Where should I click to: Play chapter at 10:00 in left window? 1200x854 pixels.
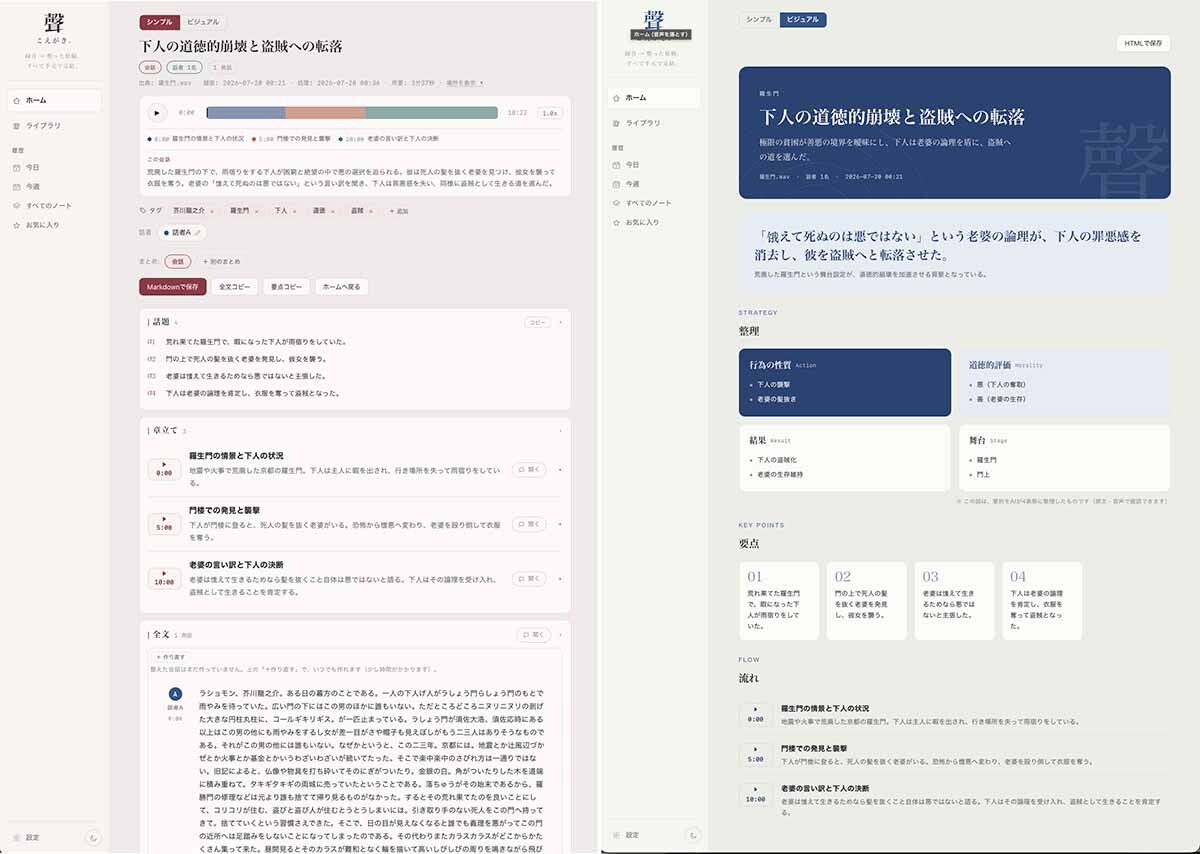(x=164, y=578)
